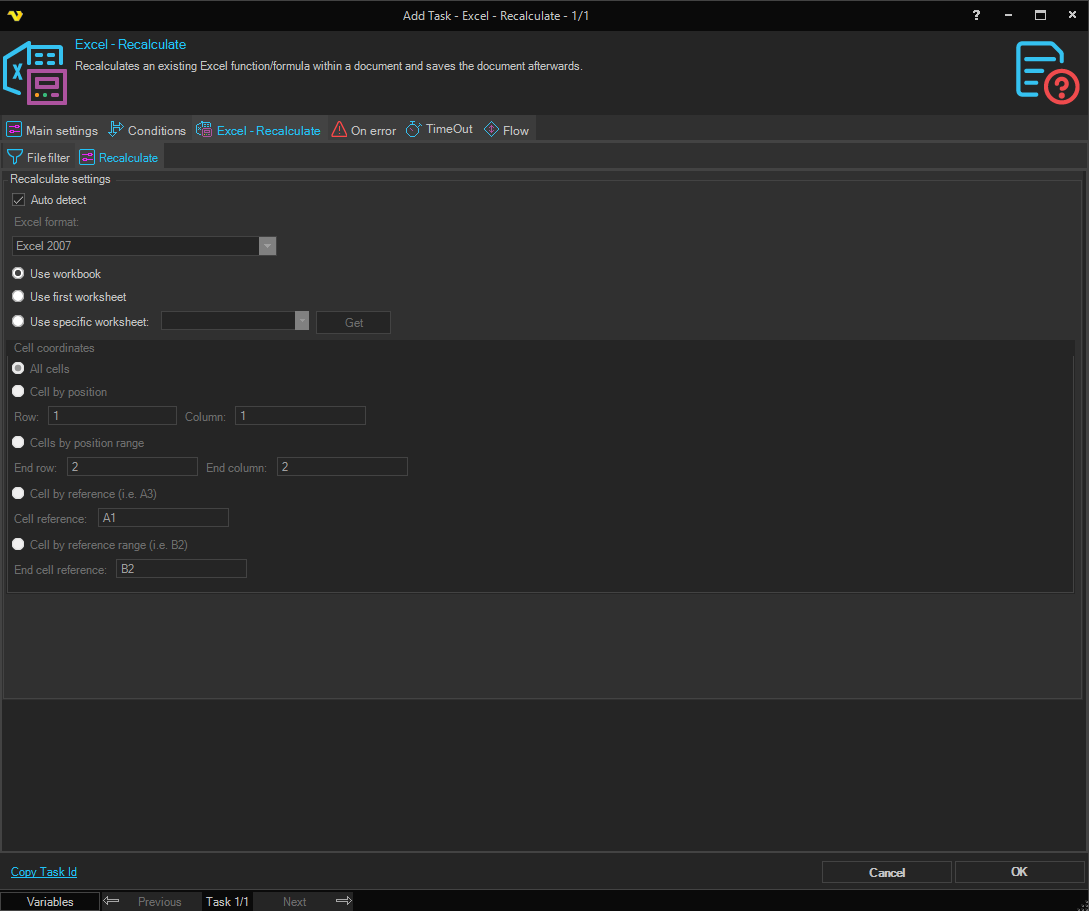
Task: Expand the specific worksheet dropdown
Action: point(301,321)
